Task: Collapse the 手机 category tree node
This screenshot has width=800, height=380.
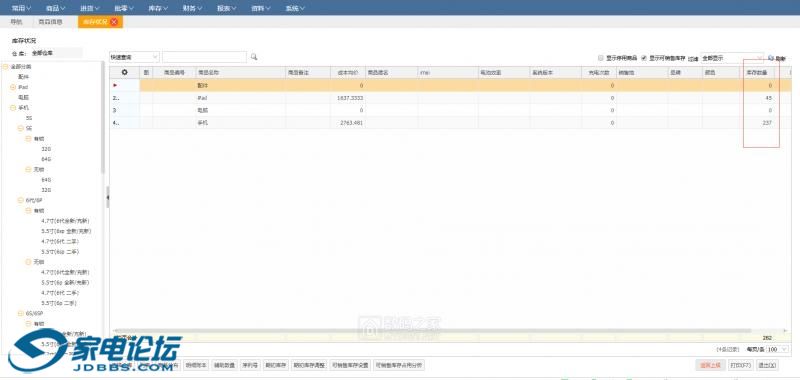Action: 13,108
